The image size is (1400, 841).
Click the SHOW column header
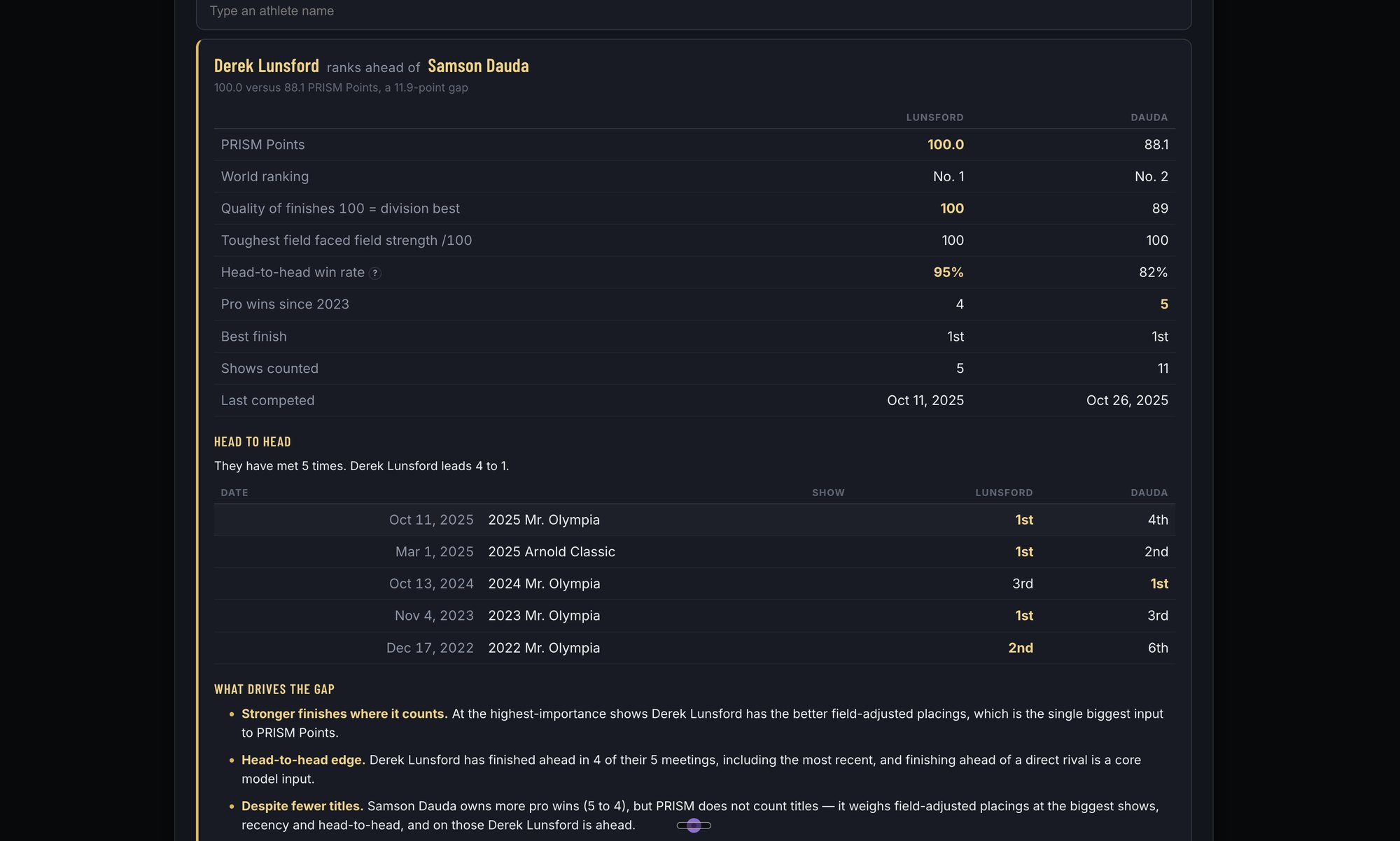828,493
